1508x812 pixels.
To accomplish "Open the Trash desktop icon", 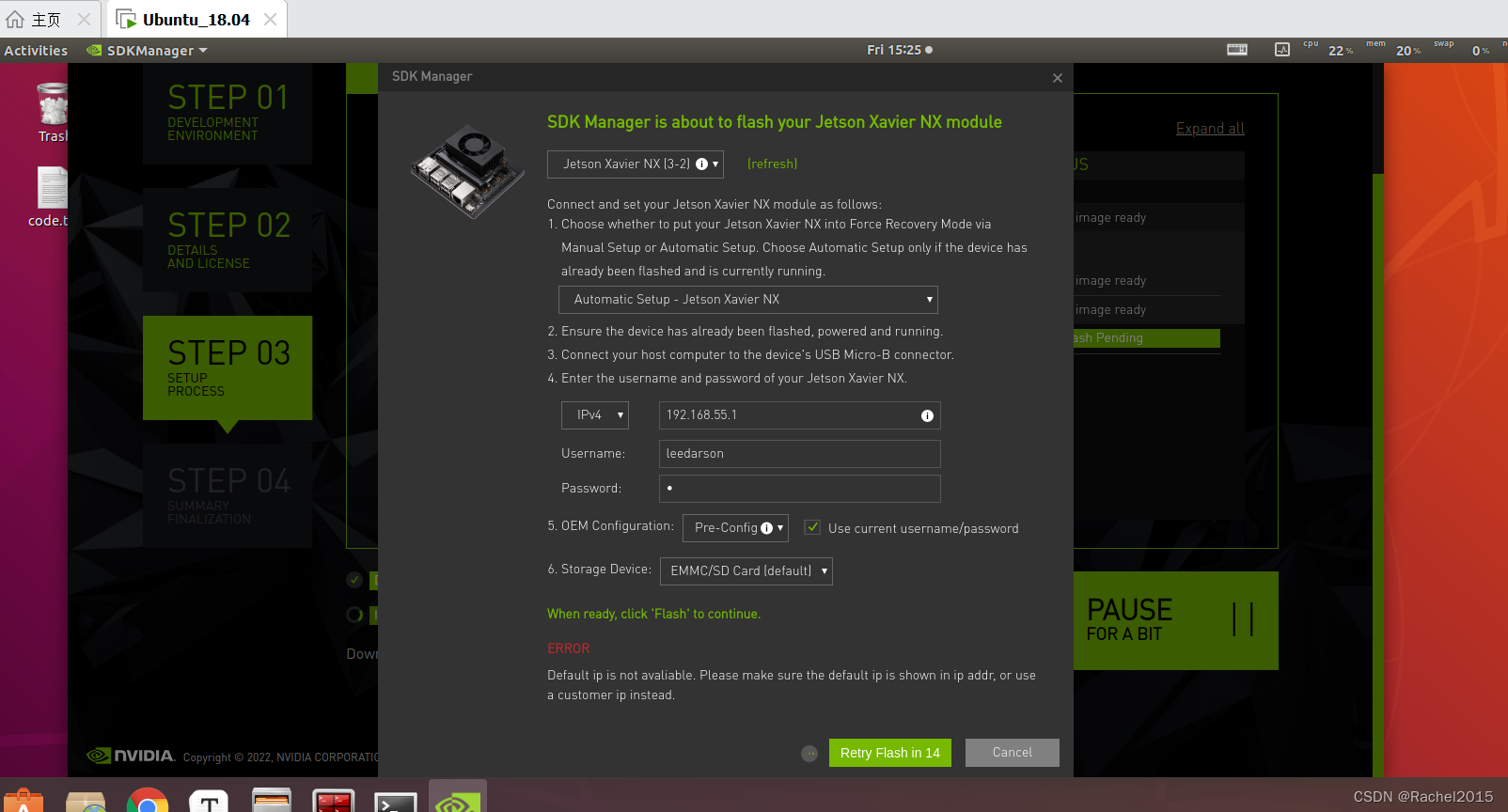I will click(53, 113).
